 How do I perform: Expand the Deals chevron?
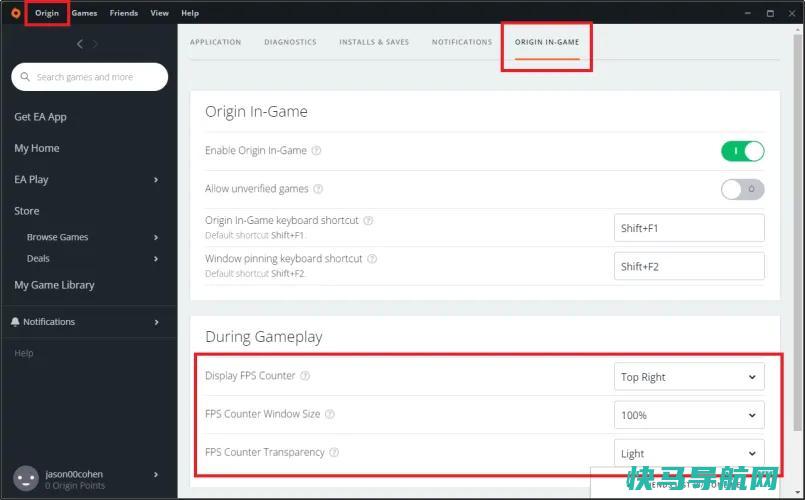click(x=156, y=259)
